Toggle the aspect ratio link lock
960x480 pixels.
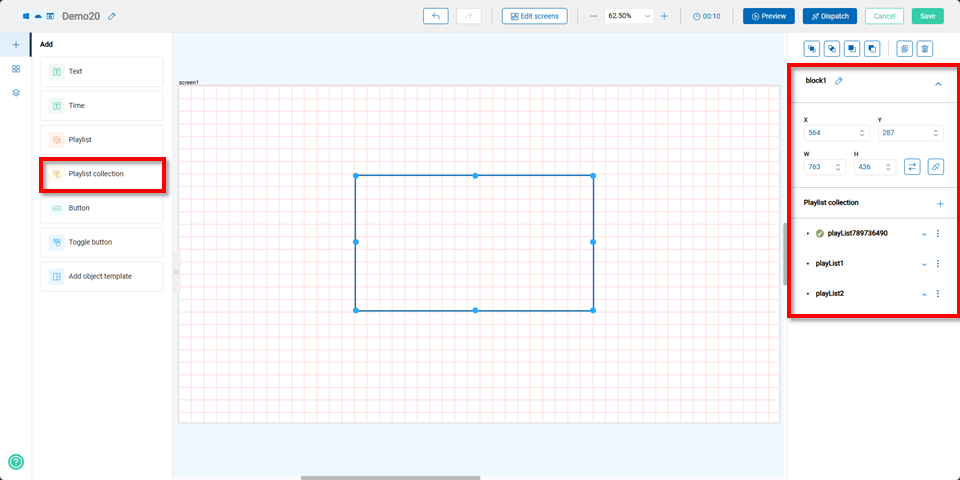point(936,167)
